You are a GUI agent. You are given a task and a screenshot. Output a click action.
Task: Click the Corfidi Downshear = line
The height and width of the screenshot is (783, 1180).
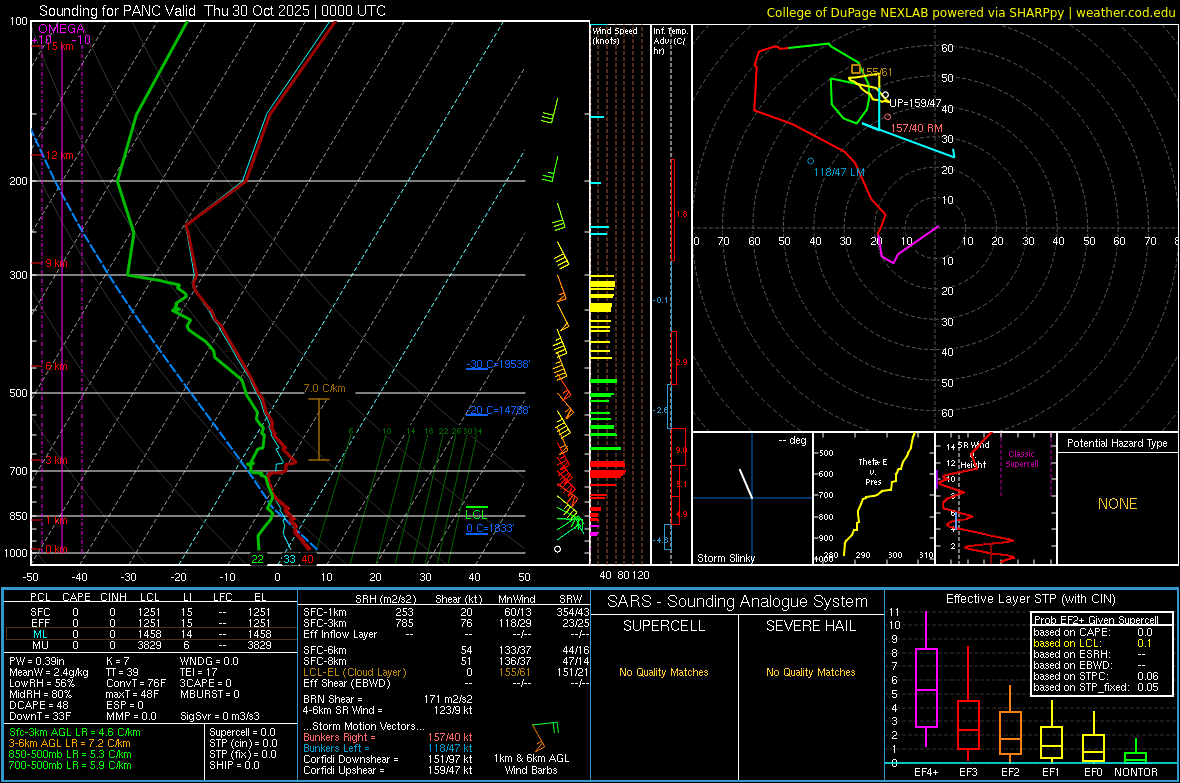388,759
